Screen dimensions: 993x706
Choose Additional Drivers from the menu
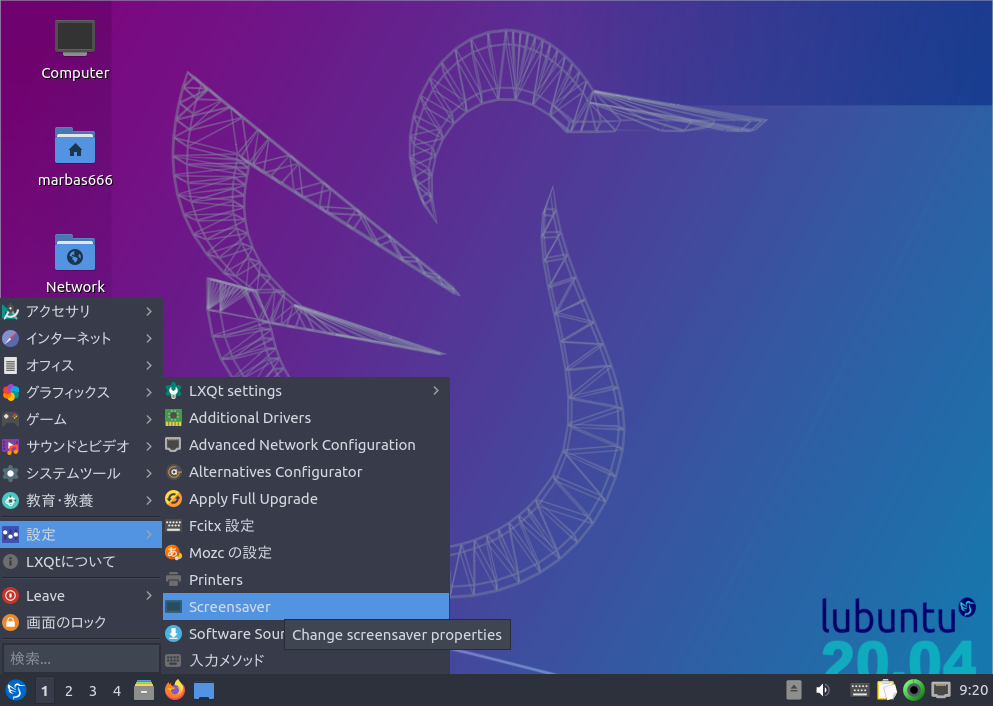coord(306,418)
